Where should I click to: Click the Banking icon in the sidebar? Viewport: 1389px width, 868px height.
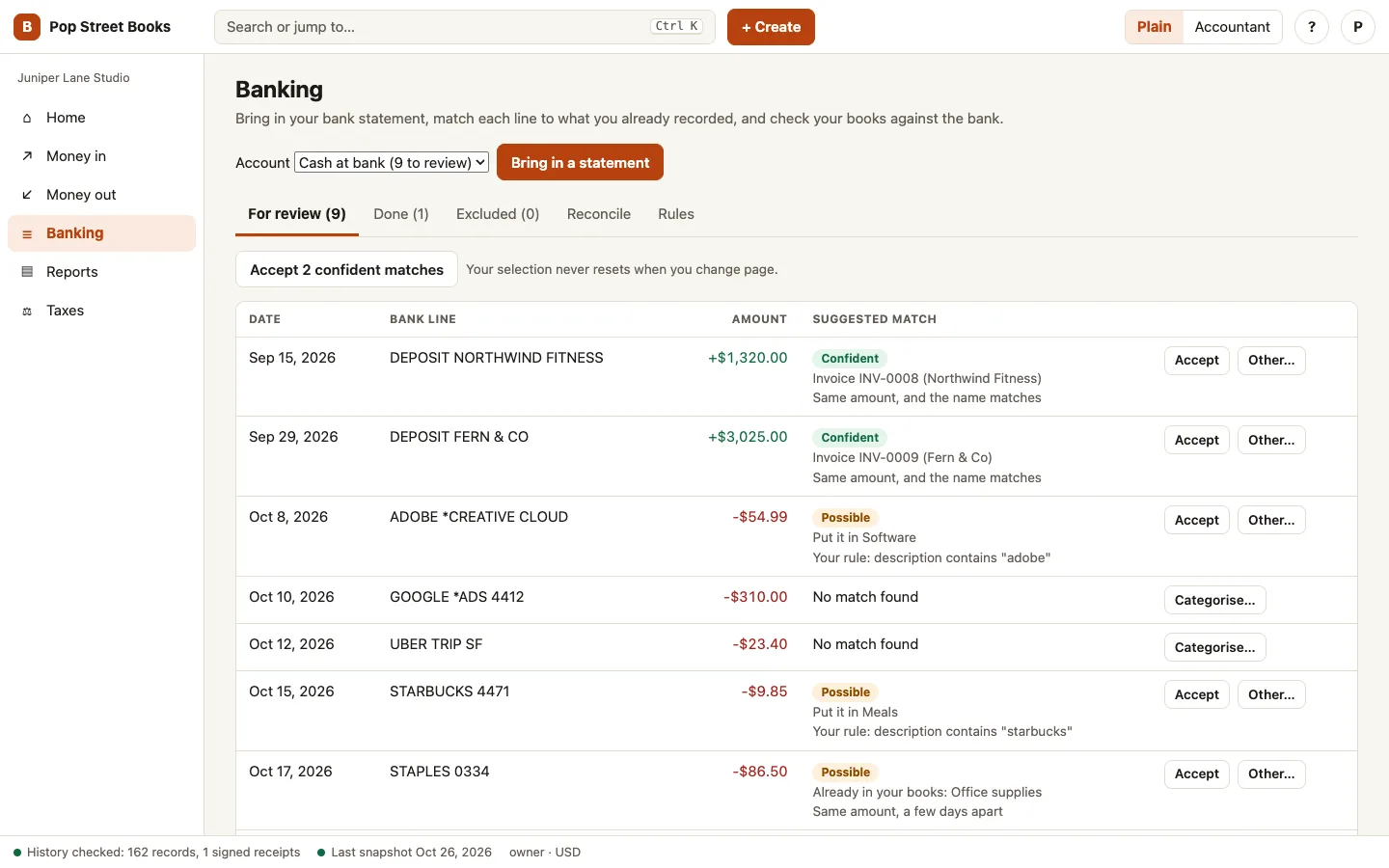[x=27, y=233]
